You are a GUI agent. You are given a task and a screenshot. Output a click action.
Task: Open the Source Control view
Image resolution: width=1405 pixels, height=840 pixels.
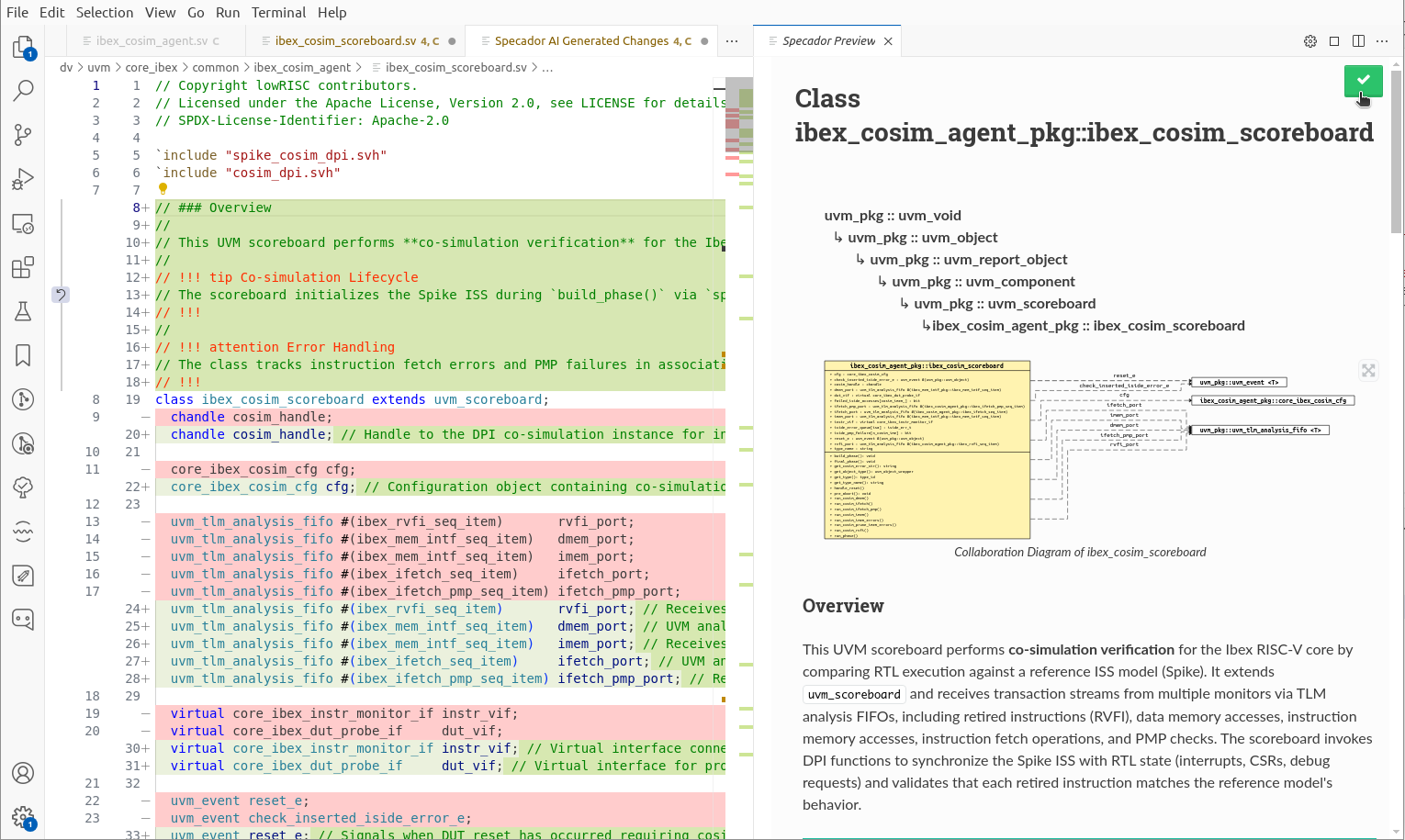tap(23, 135)
